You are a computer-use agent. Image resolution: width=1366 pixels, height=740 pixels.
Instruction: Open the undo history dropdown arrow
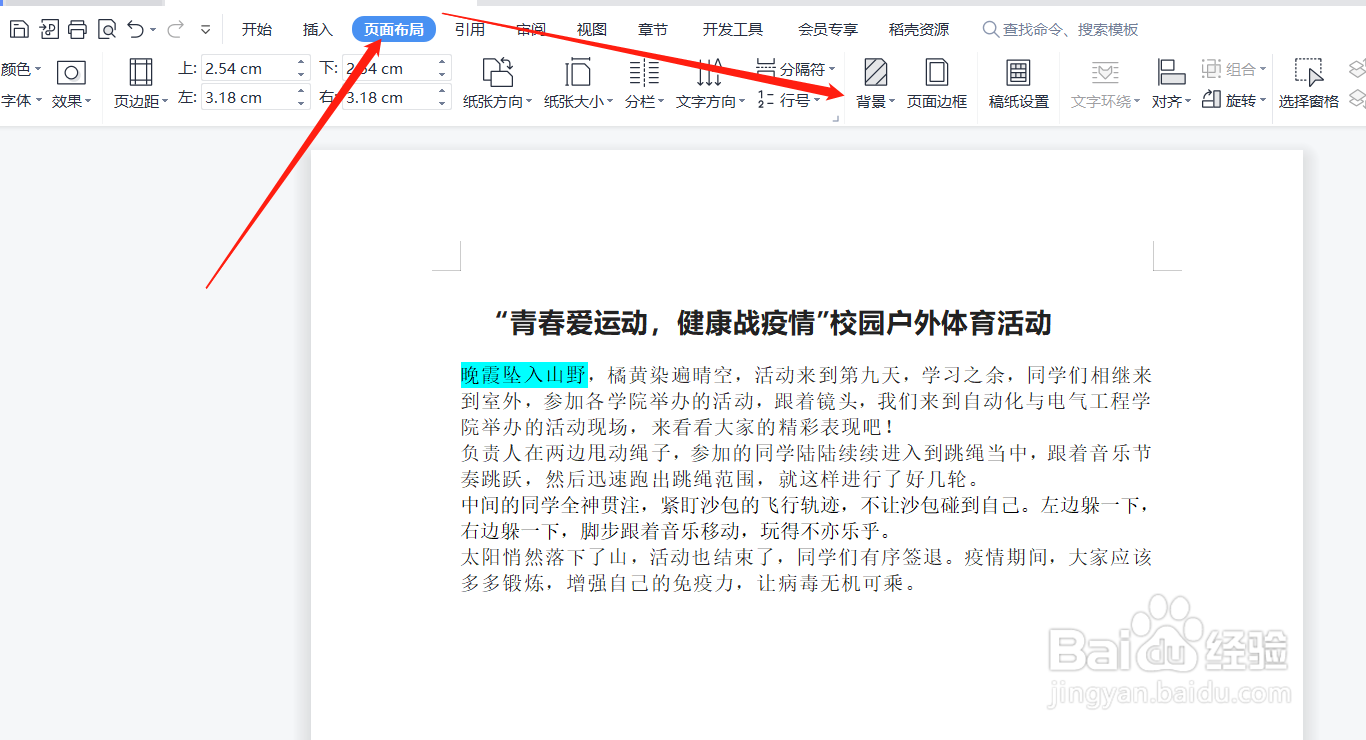pyautogui.click(x=153, y=30)
